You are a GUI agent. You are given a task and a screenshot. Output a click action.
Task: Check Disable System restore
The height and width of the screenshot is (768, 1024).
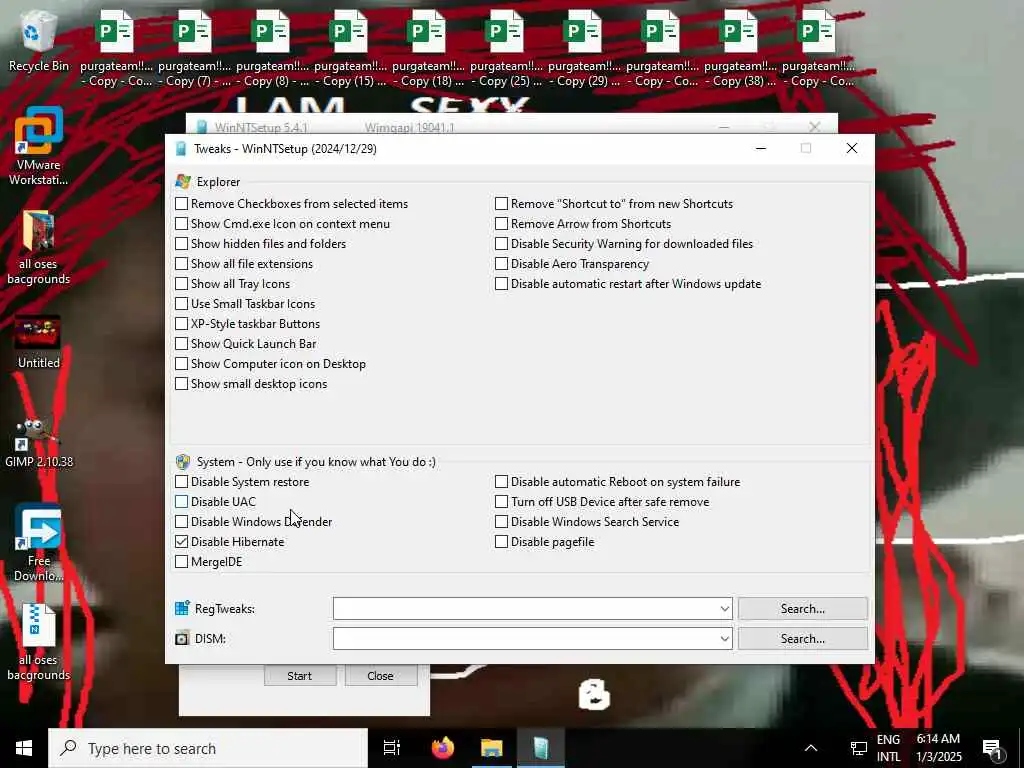click(x=182, y=482)
